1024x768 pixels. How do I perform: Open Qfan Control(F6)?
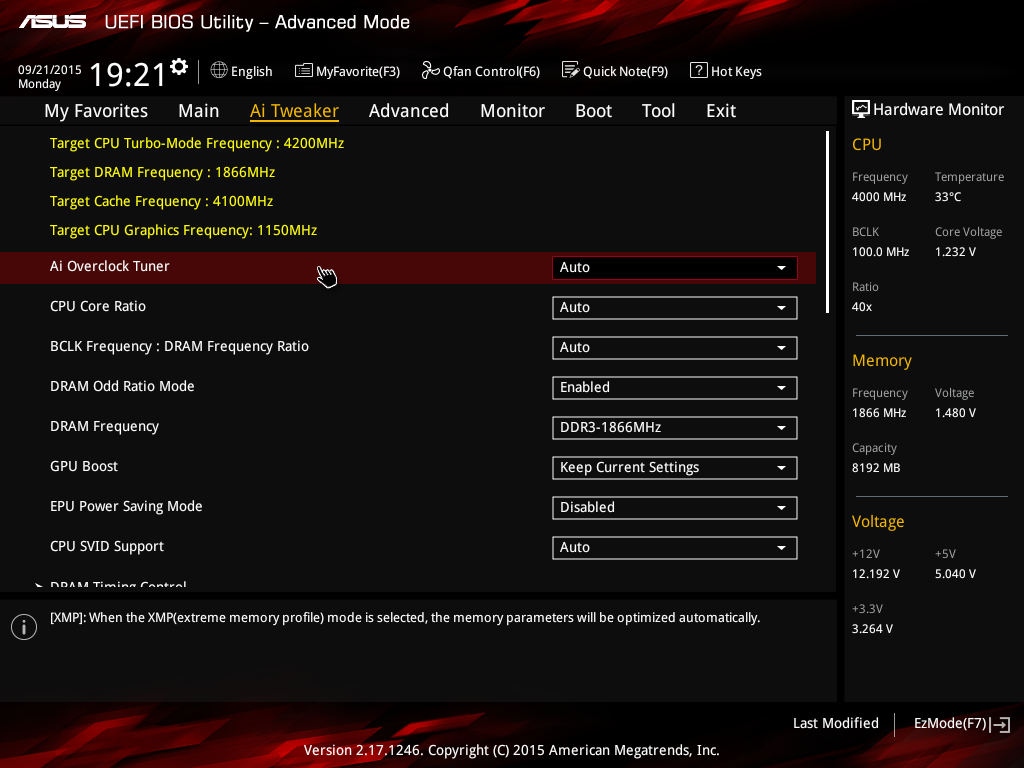[481, 71]
